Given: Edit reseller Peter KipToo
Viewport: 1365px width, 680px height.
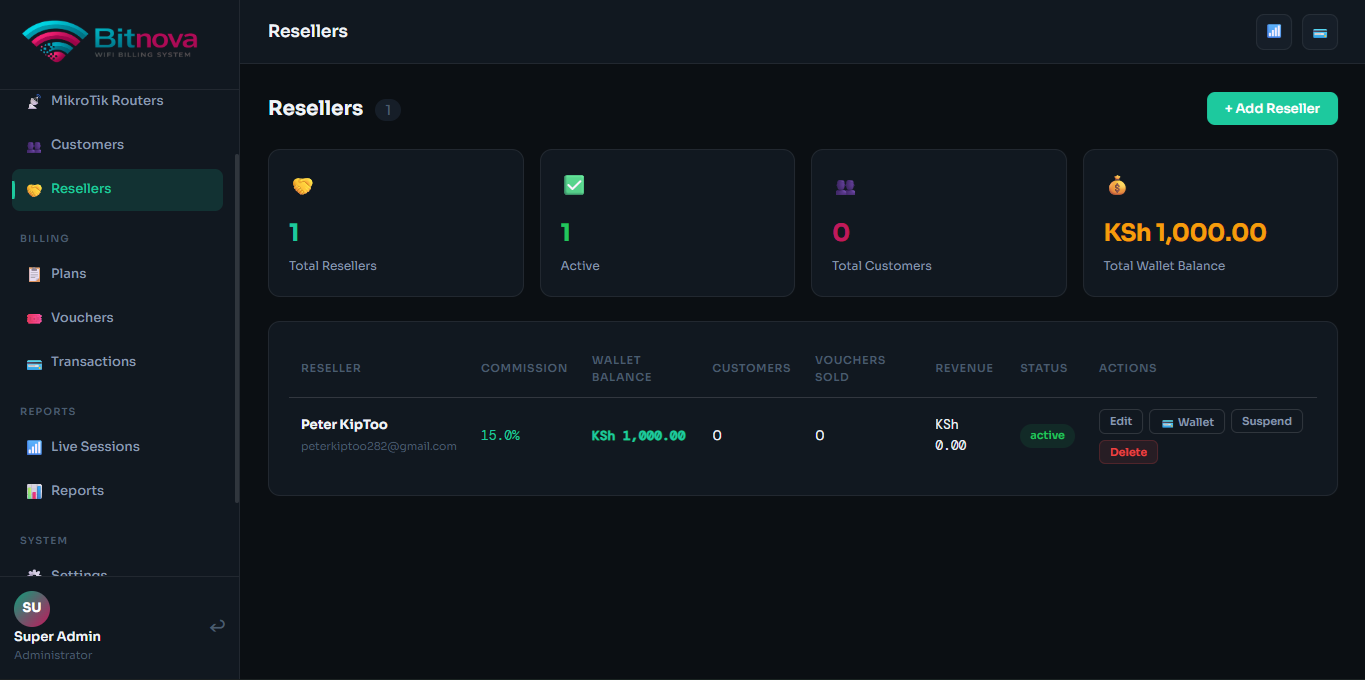Looking at the screenshot, I should point(1121,421).
